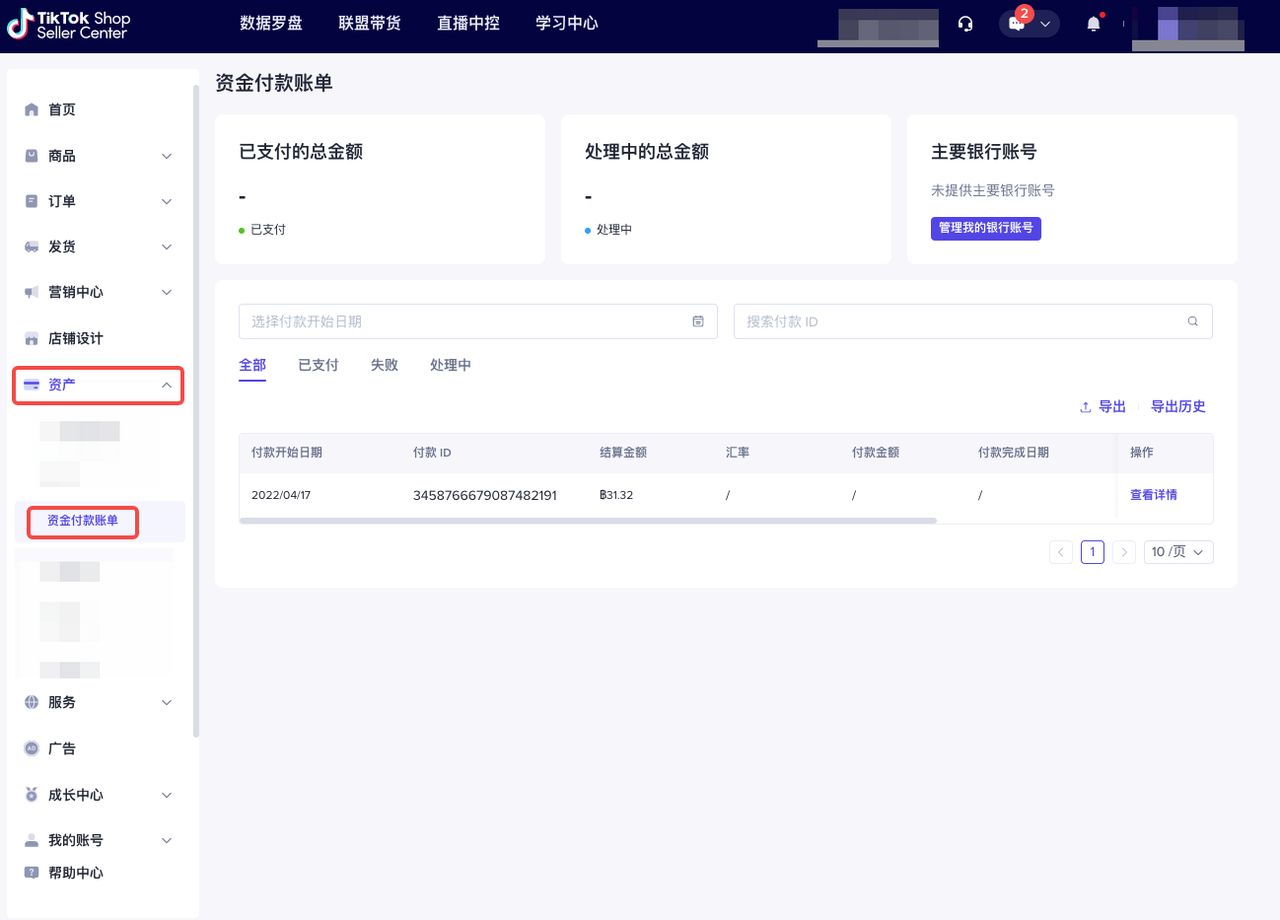Expand the 订单 sidebar menu
Screen dimensions: 1280x920
pos(167,201)
